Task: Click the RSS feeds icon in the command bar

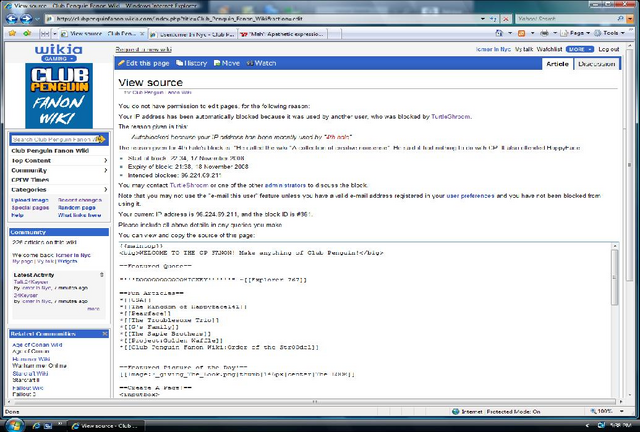Action: tap(522, 33)
